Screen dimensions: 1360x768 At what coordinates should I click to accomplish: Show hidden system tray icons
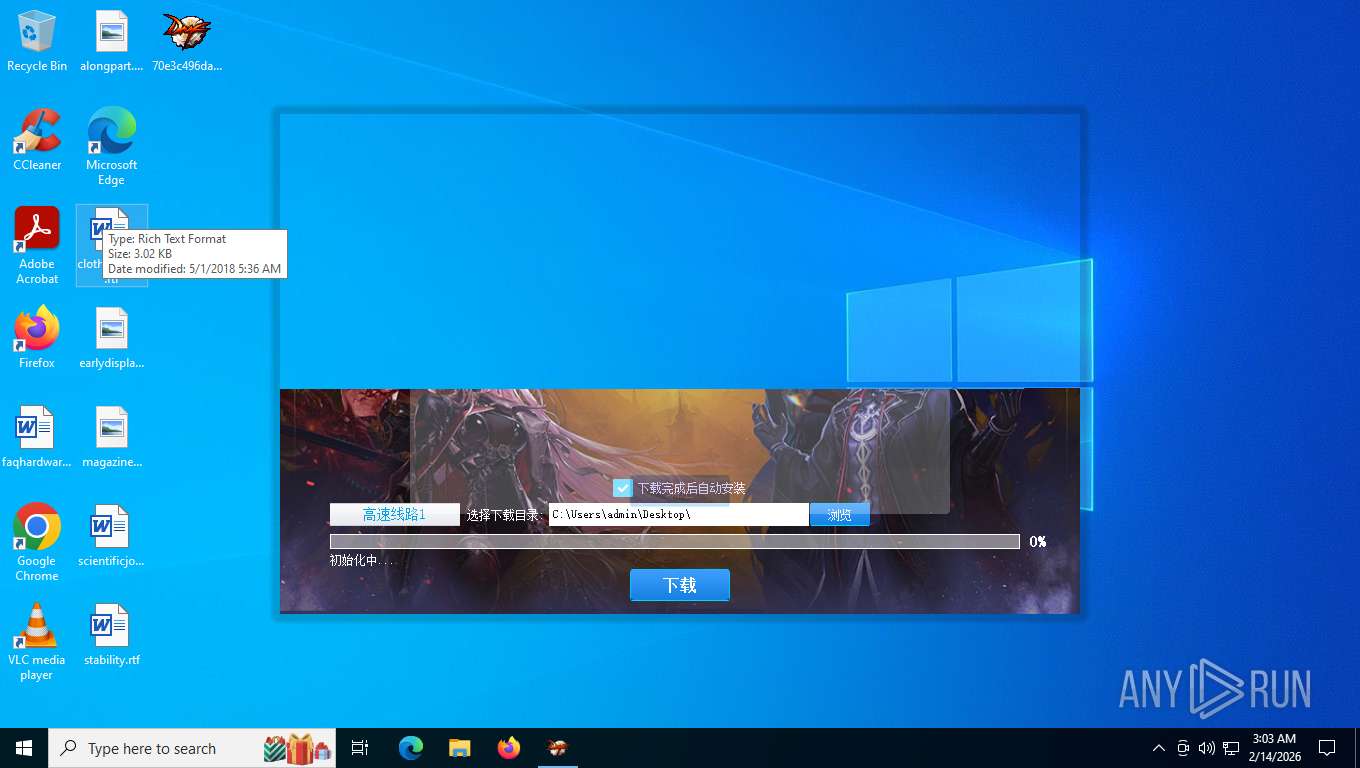(x=1159, y=748)
